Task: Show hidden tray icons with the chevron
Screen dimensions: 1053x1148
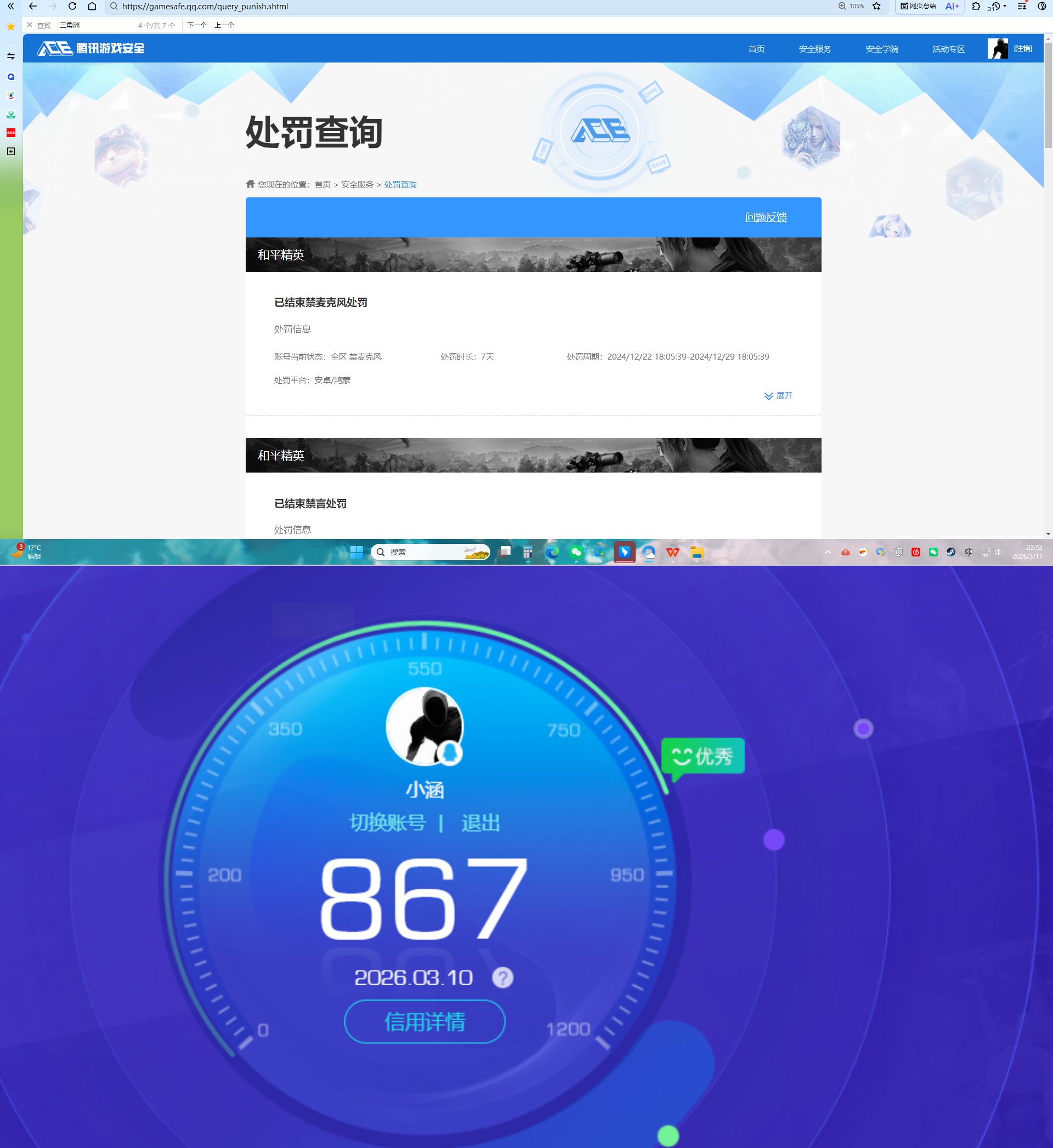Action: [x=829, y=552]
